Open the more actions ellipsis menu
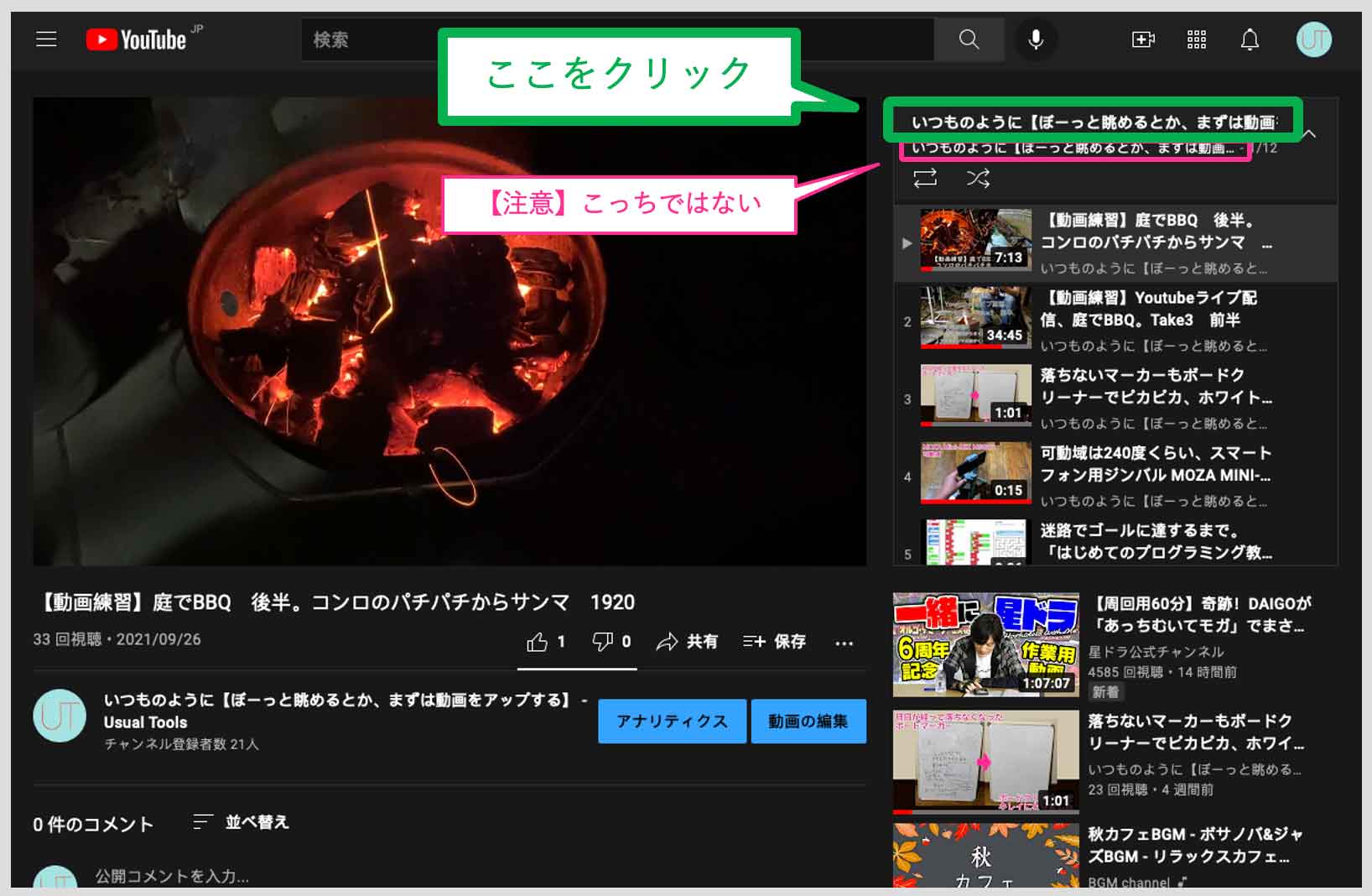 (x=844, y=643)
